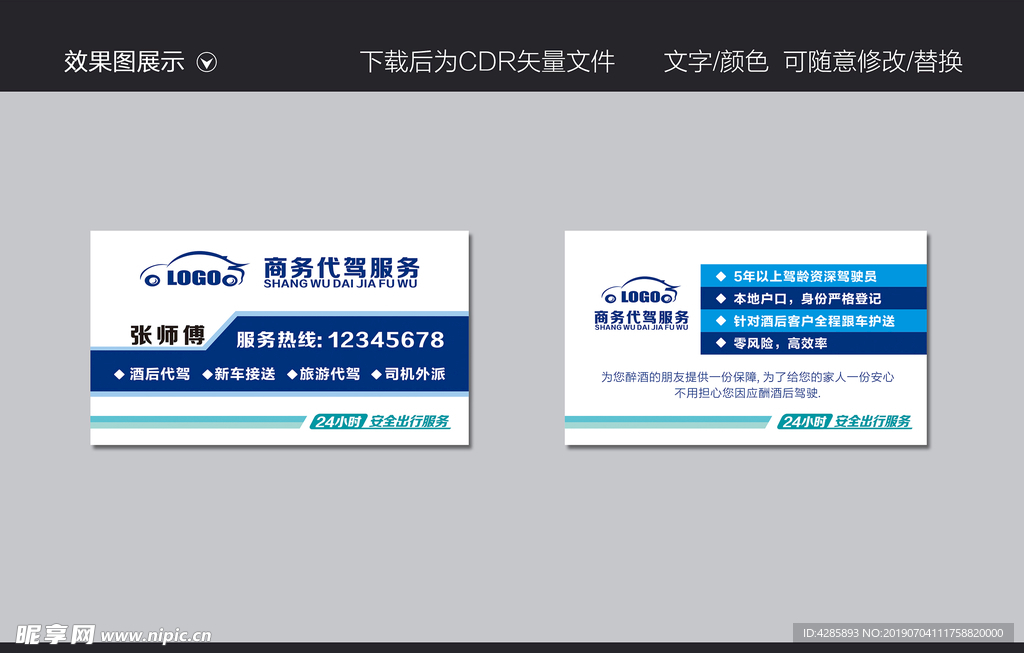Click the diamond icon before 酒后代驾
The width and height of the screenshot is (1024, 653).
[117, 375]
